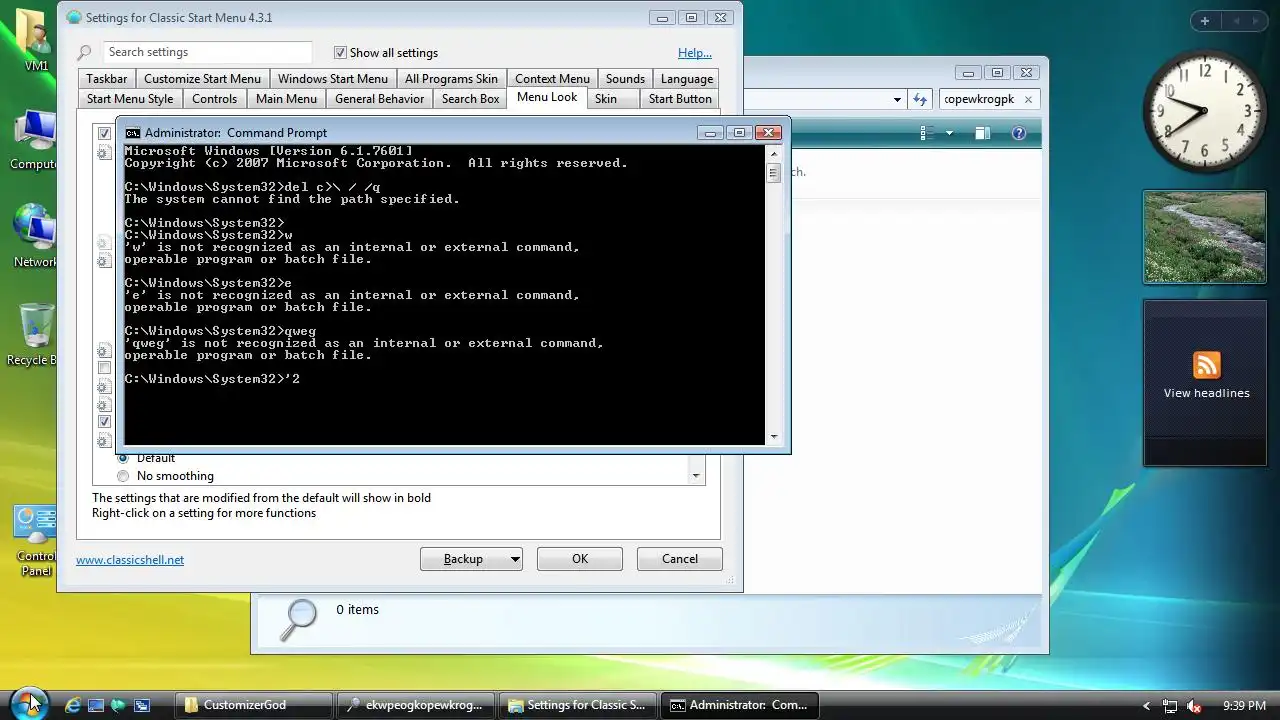This screenshot has height=720, width=1280.
Task: Visit the www.classicshell.net link
Action: pos(130,560)
